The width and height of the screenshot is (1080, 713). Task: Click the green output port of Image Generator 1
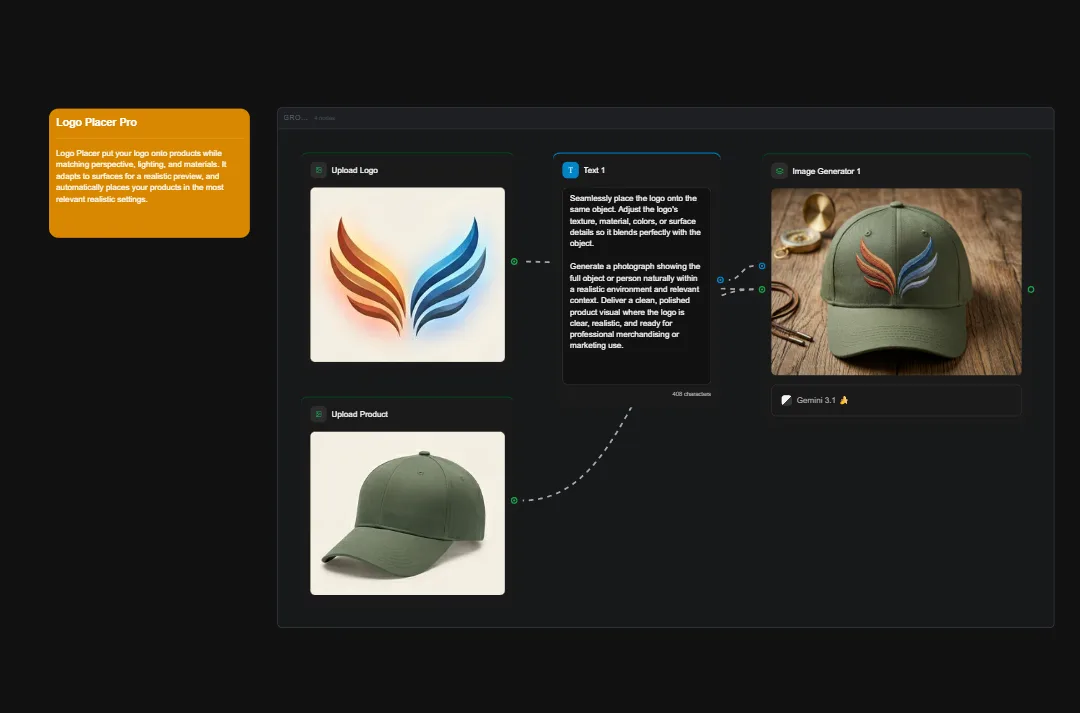(x=1030, y=290)
